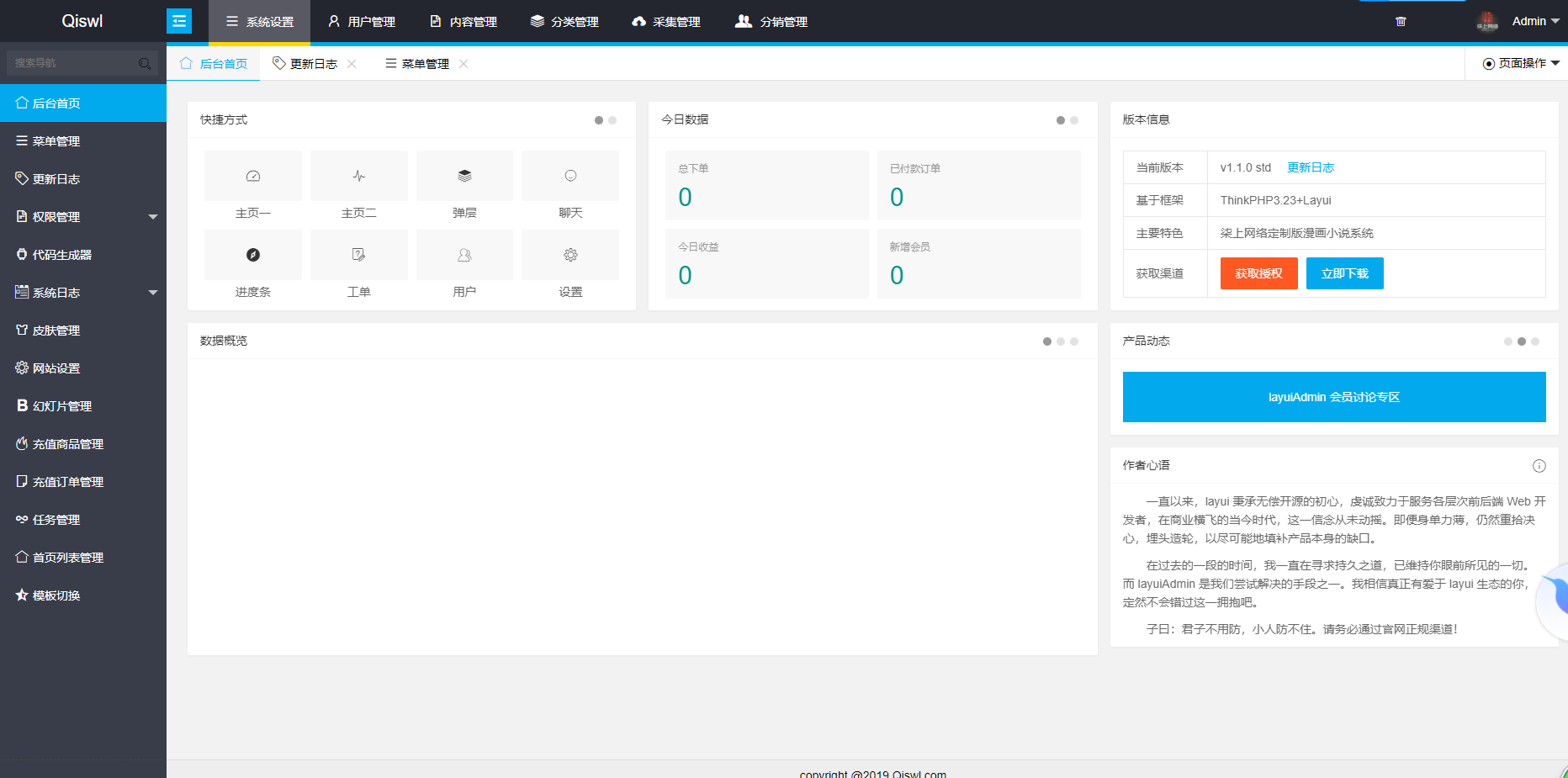Open the 聊天 shortcut icon
This screenshot has width=1568, height=778.
[570, 175]
